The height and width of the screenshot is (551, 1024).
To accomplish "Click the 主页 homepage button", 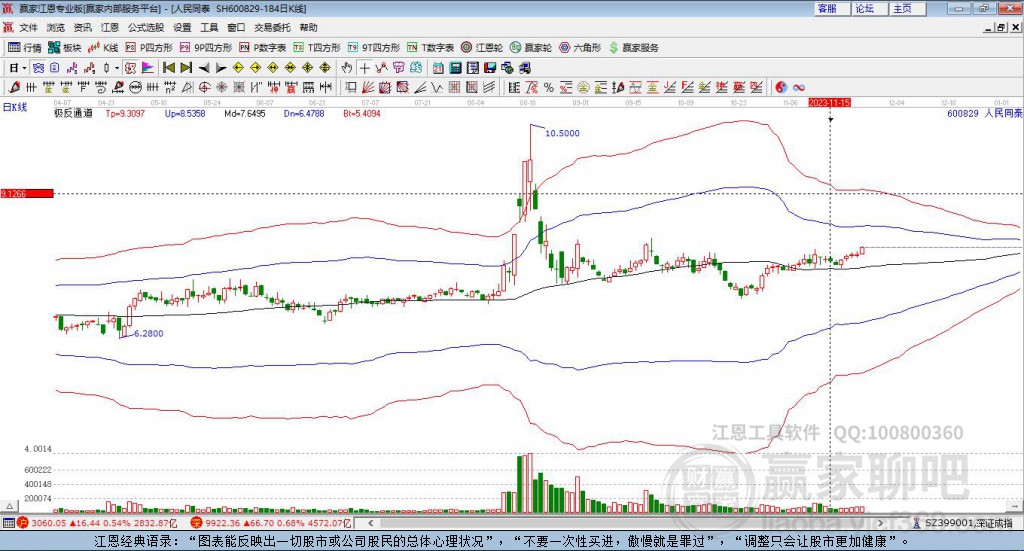I will [x=907, y=8].
